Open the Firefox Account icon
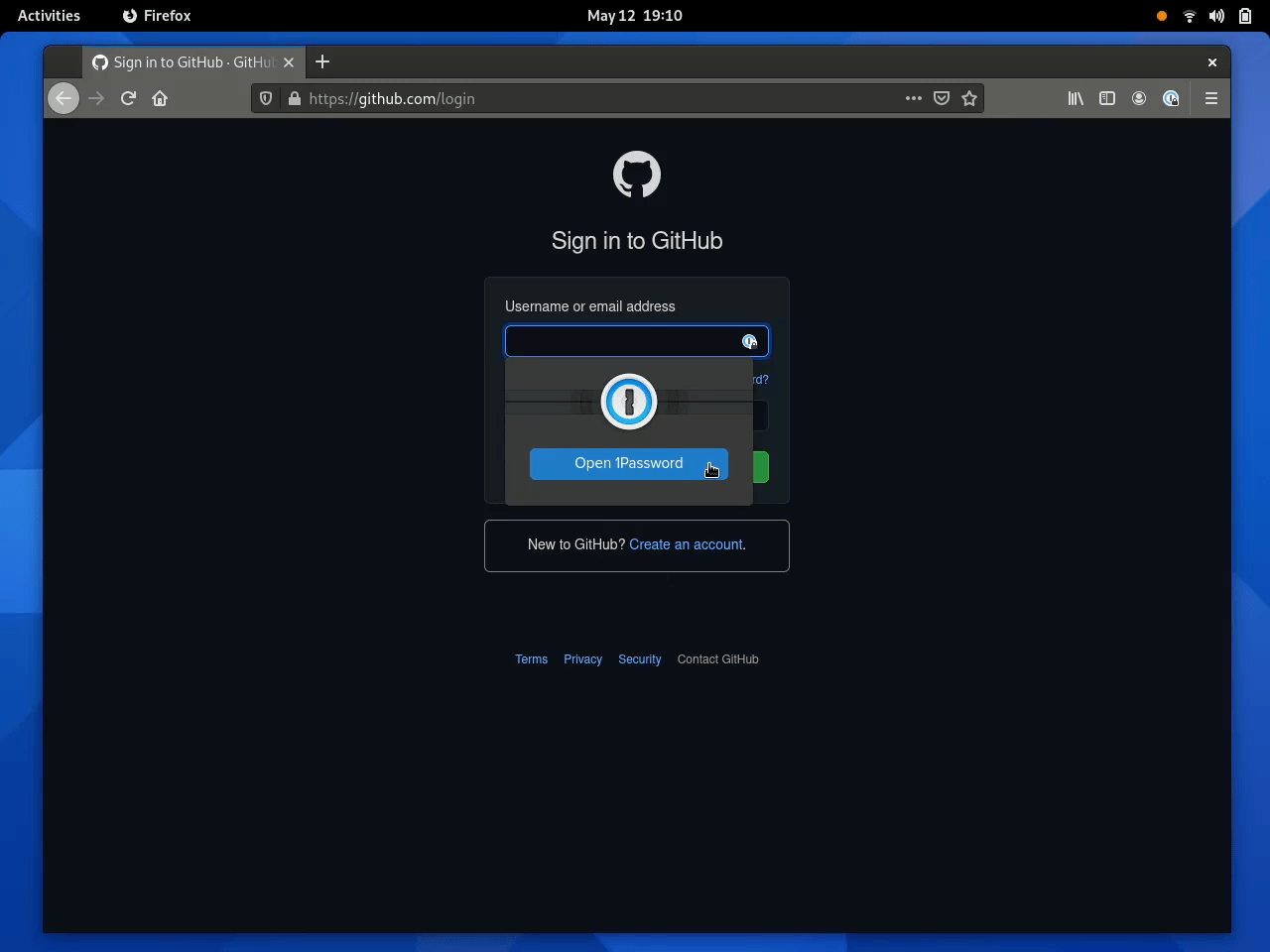 tap(1139, 98)
